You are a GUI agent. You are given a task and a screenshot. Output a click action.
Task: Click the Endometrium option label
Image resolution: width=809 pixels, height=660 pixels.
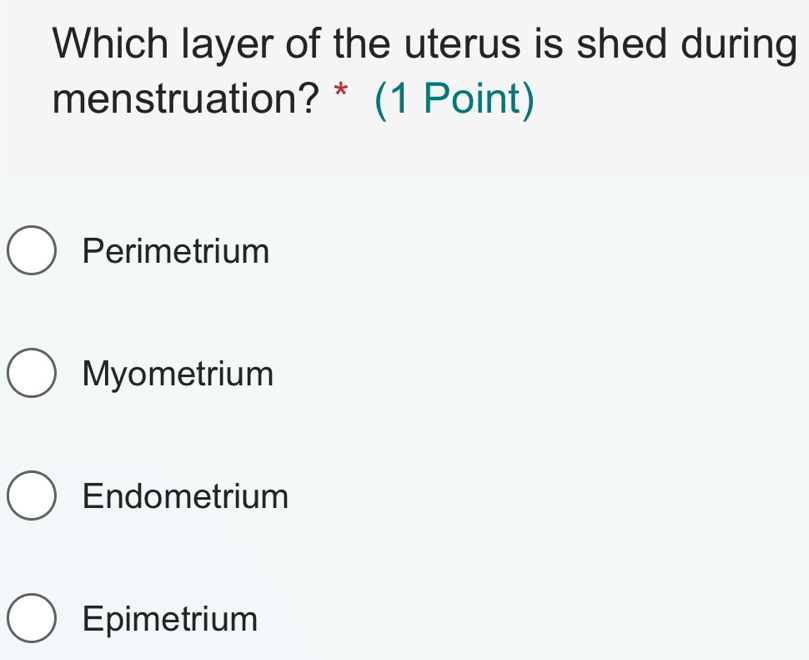pos(186,497)
